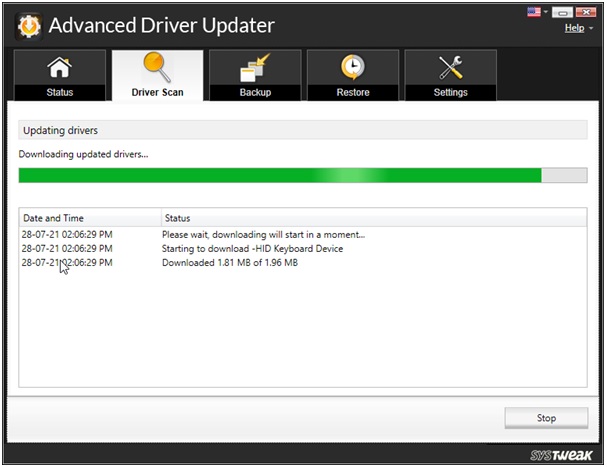The image size is (607, 467).
Task: Click the Status column header
Action: [374, 218]
